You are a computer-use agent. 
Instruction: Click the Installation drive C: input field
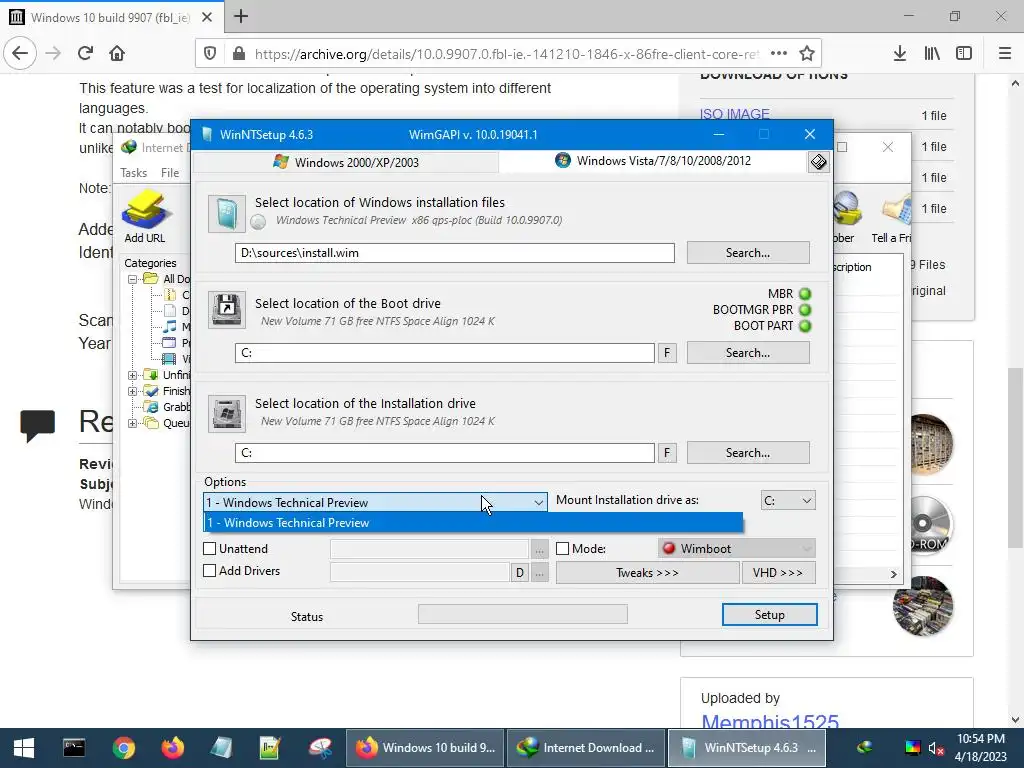pyautogui.click(x=445, y=453)
